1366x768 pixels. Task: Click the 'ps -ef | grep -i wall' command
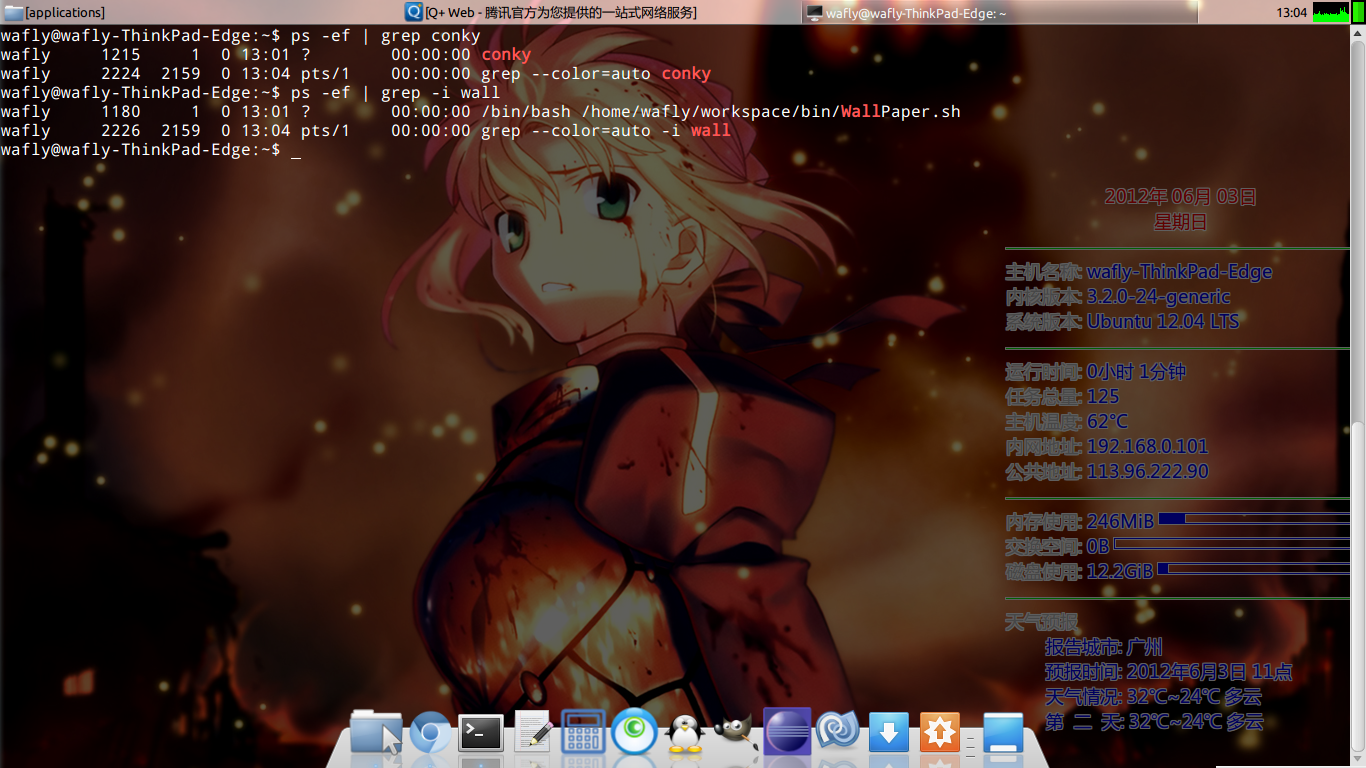(396, 93)
